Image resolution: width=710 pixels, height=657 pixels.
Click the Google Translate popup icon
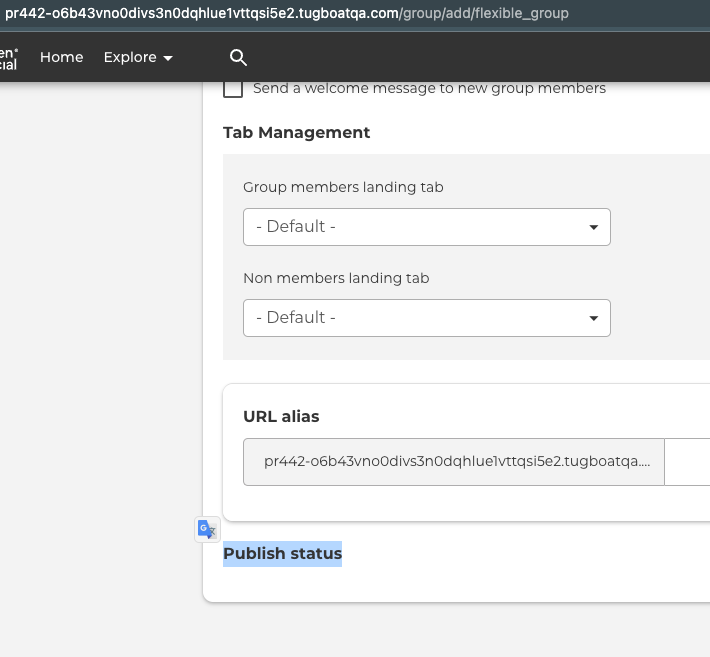coord(207,530)
